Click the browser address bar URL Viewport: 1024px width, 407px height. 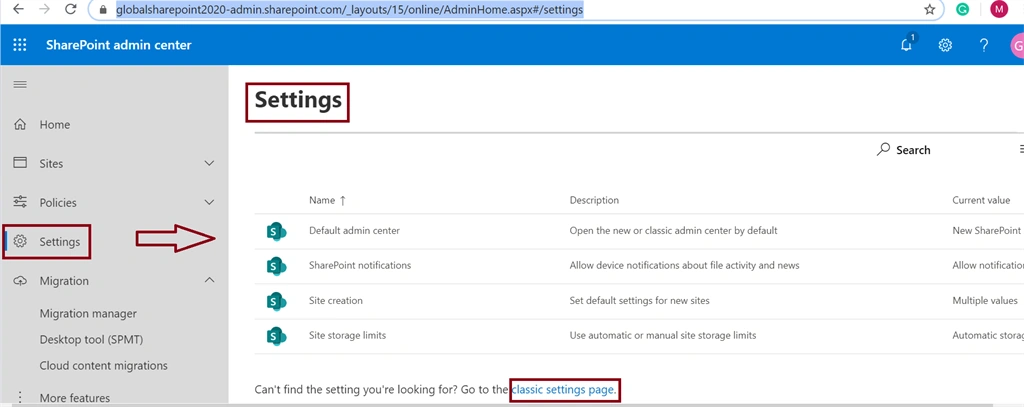click(x=349, y=10)
